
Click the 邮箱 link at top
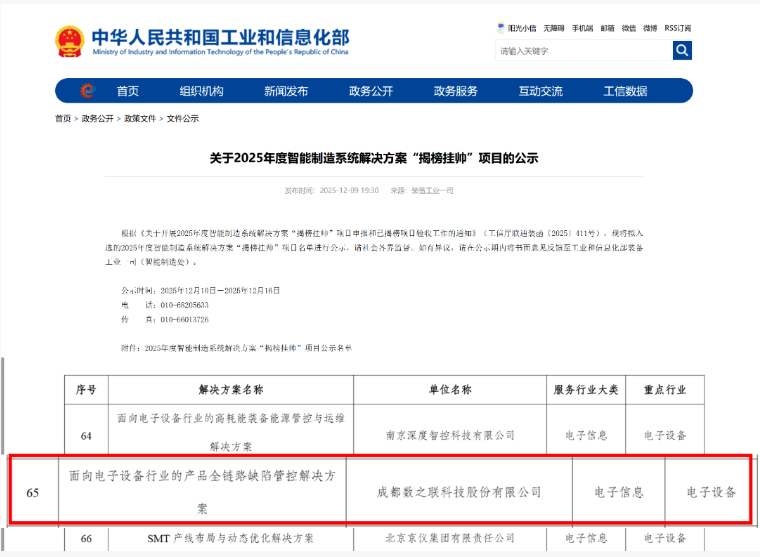point(608,28)
